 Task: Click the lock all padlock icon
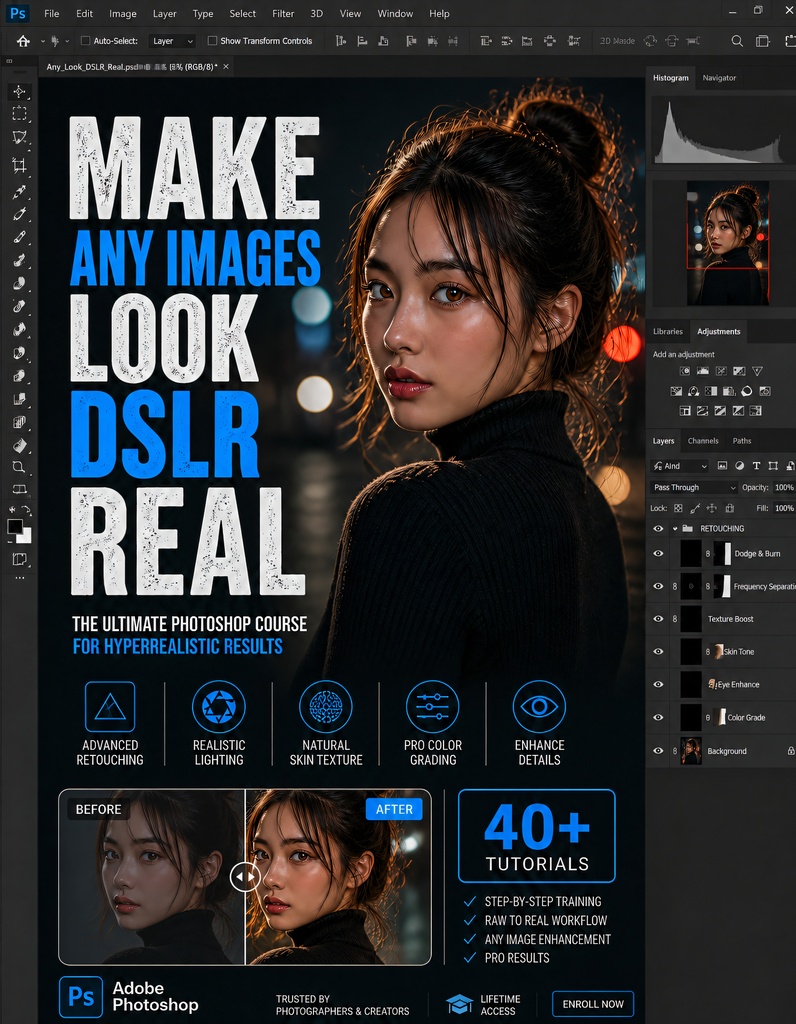pyautogui.click(x=730, y=508)
